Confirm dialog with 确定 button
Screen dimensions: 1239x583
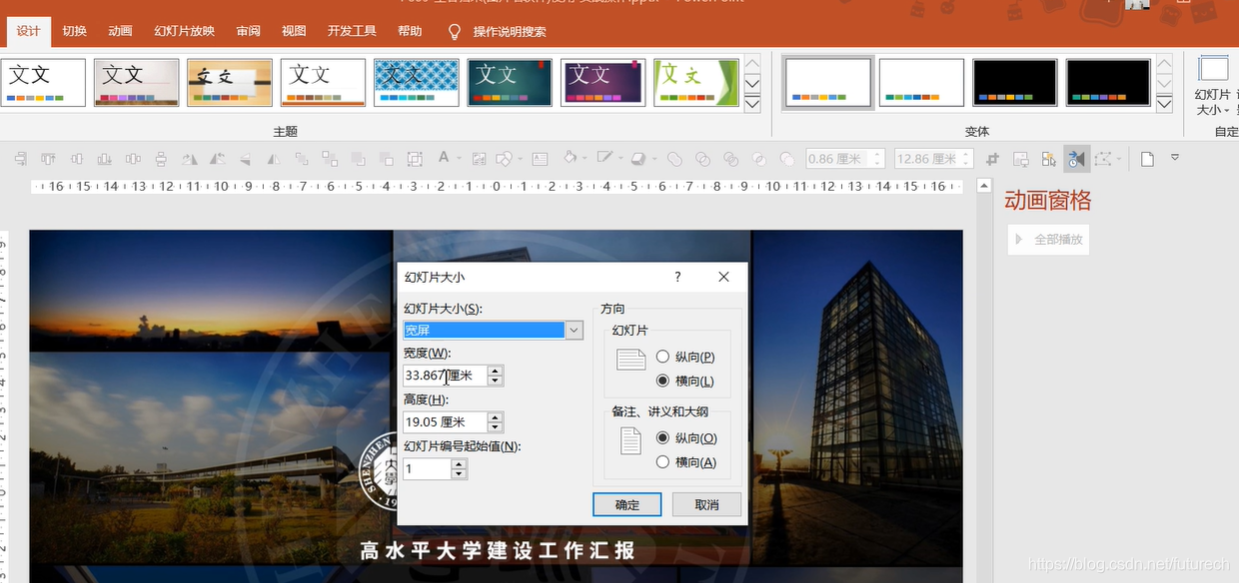click(x=627, y=504)
